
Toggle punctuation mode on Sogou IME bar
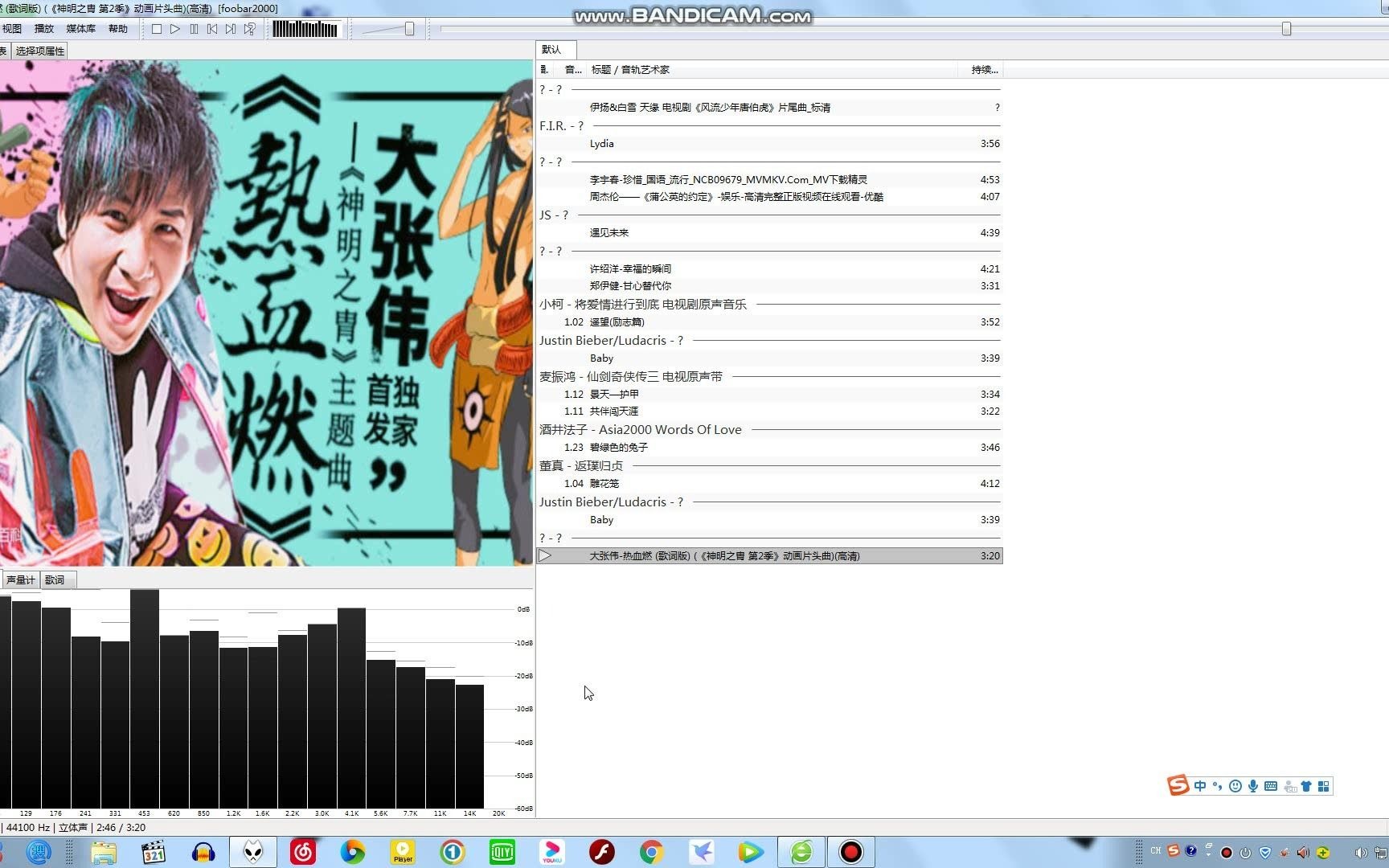1217,786
